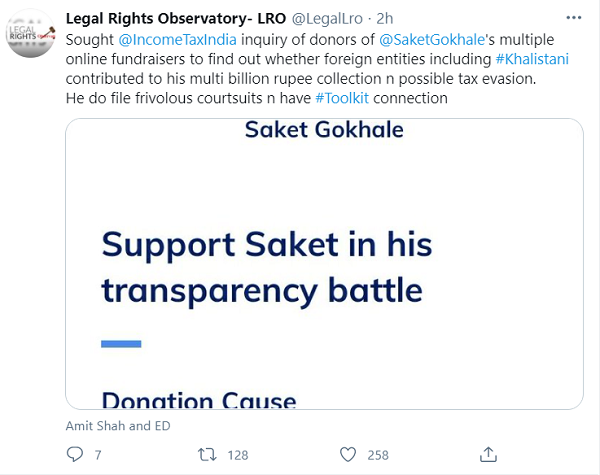Open the Saket fundraiser image card
This screenshot has height=475, width=600.
pos(324,300)
